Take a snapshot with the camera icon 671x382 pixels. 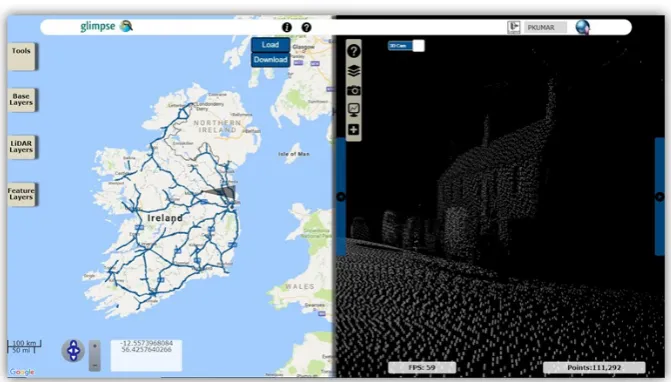click(x=353, y=91)
